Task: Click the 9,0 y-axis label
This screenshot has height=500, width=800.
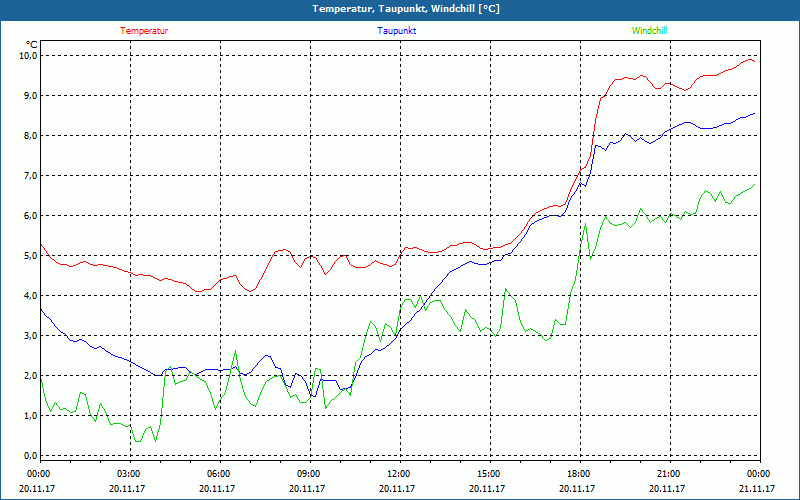Action: tap(29, 95)
